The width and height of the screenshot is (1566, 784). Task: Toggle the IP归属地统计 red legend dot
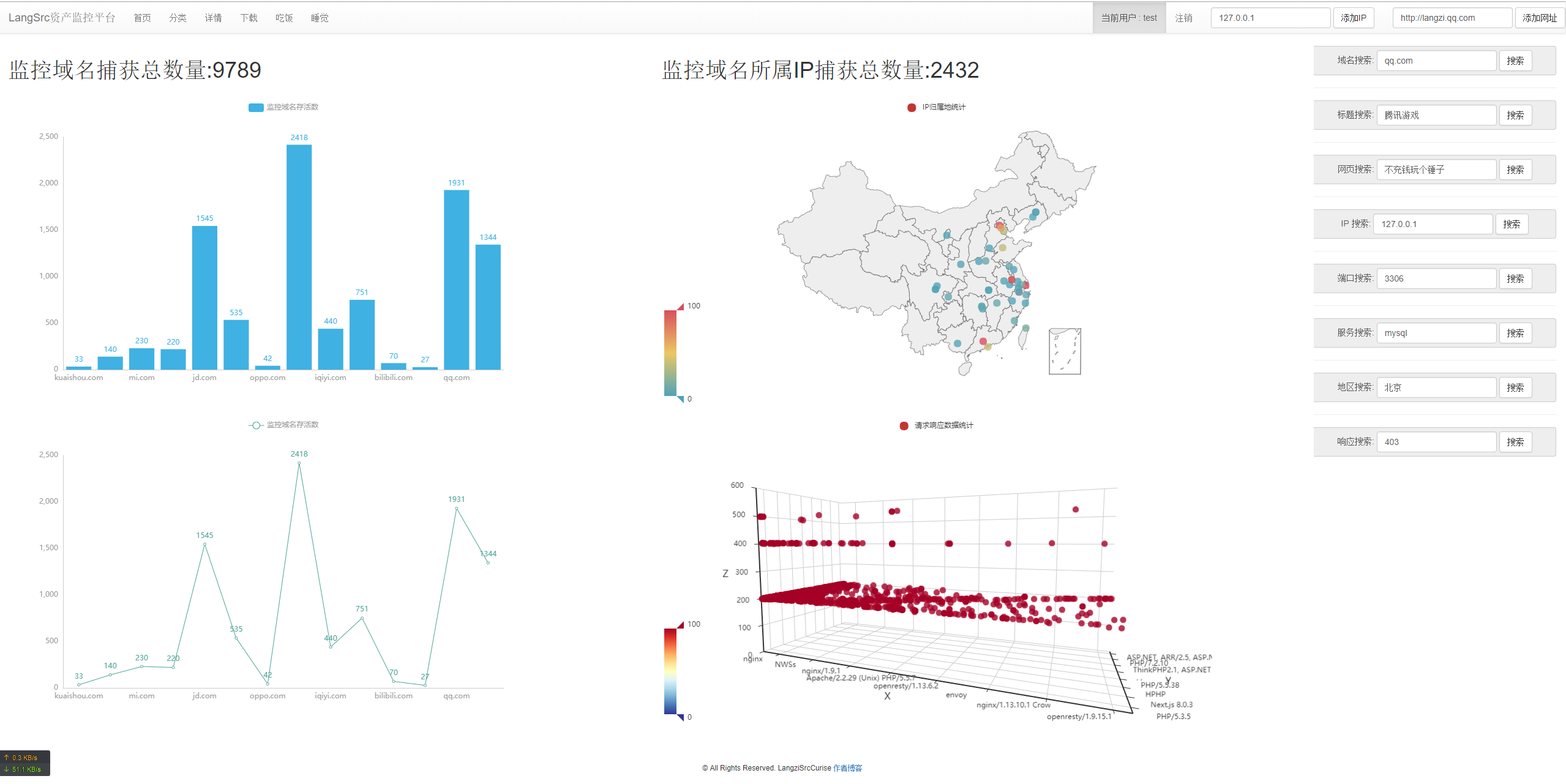click(x=911, y=108)
